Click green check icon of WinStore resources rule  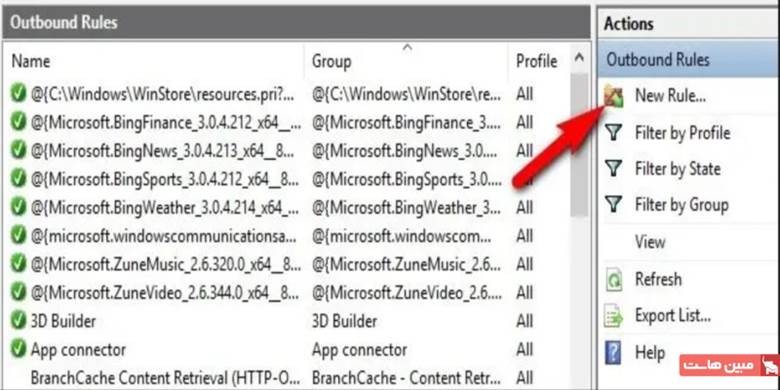pyautogui.click(x=18, y=94)
